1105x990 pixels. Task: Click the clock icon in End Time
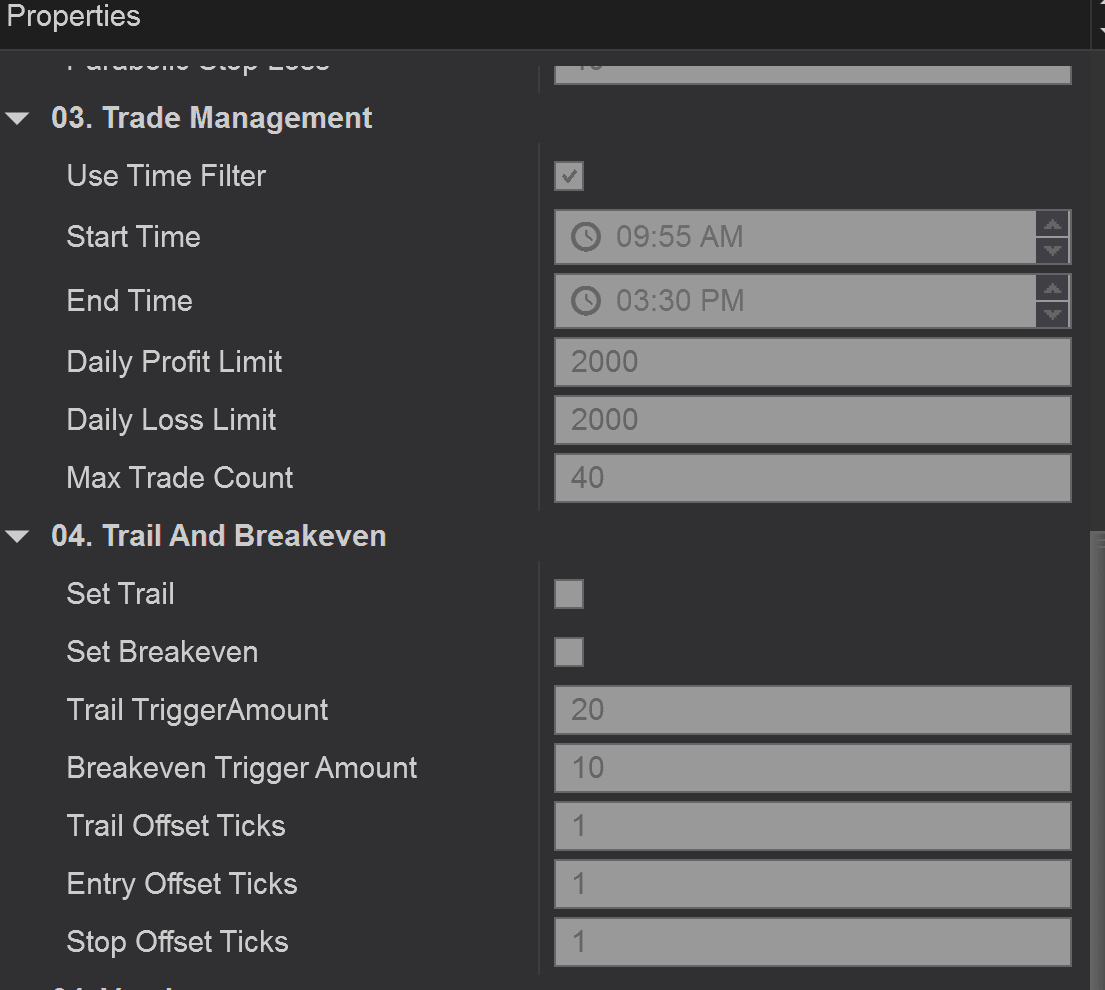[586, 301]
